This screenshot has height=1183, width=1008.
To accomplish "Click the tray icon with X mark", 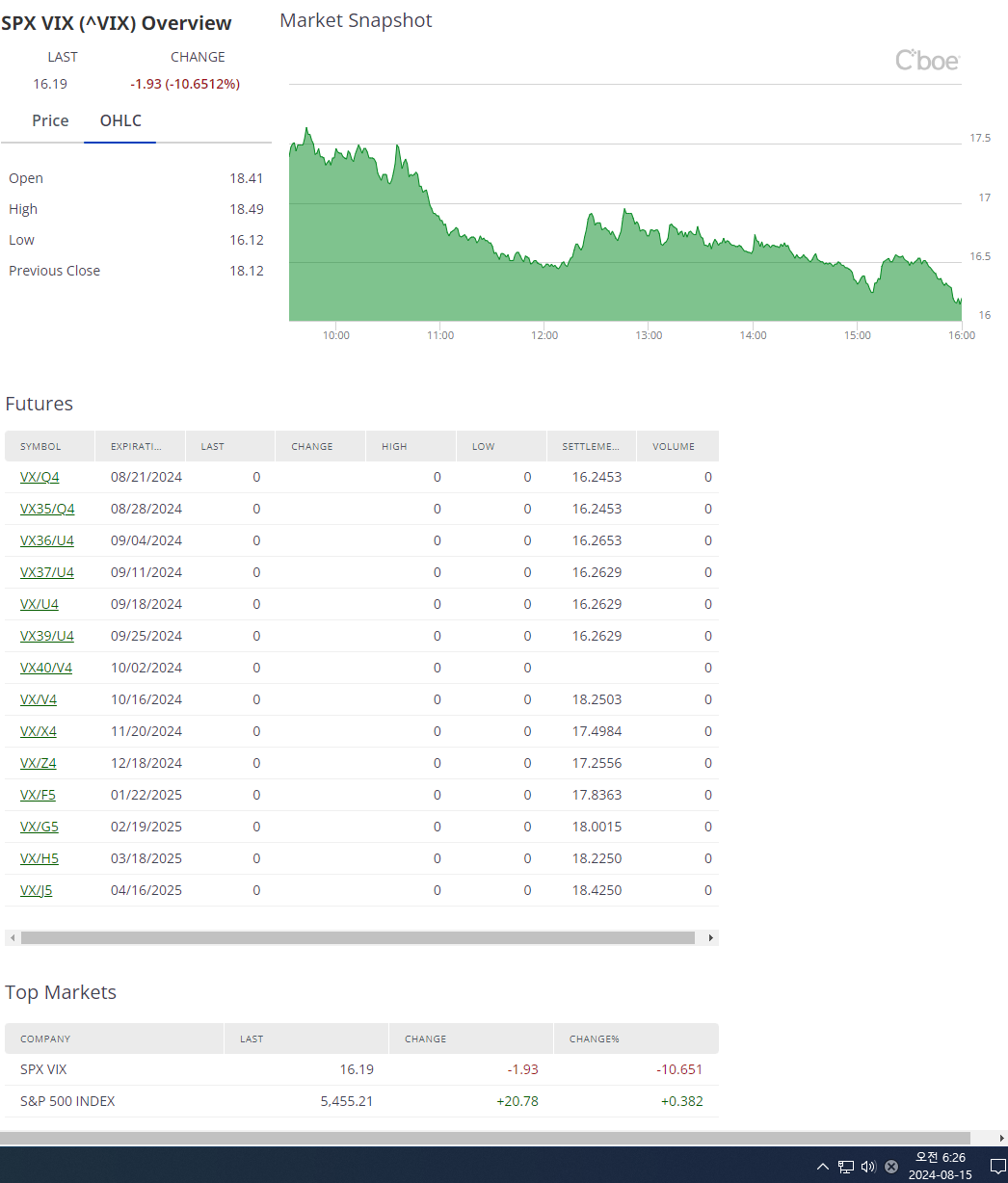I will [x=891, y=1166].
